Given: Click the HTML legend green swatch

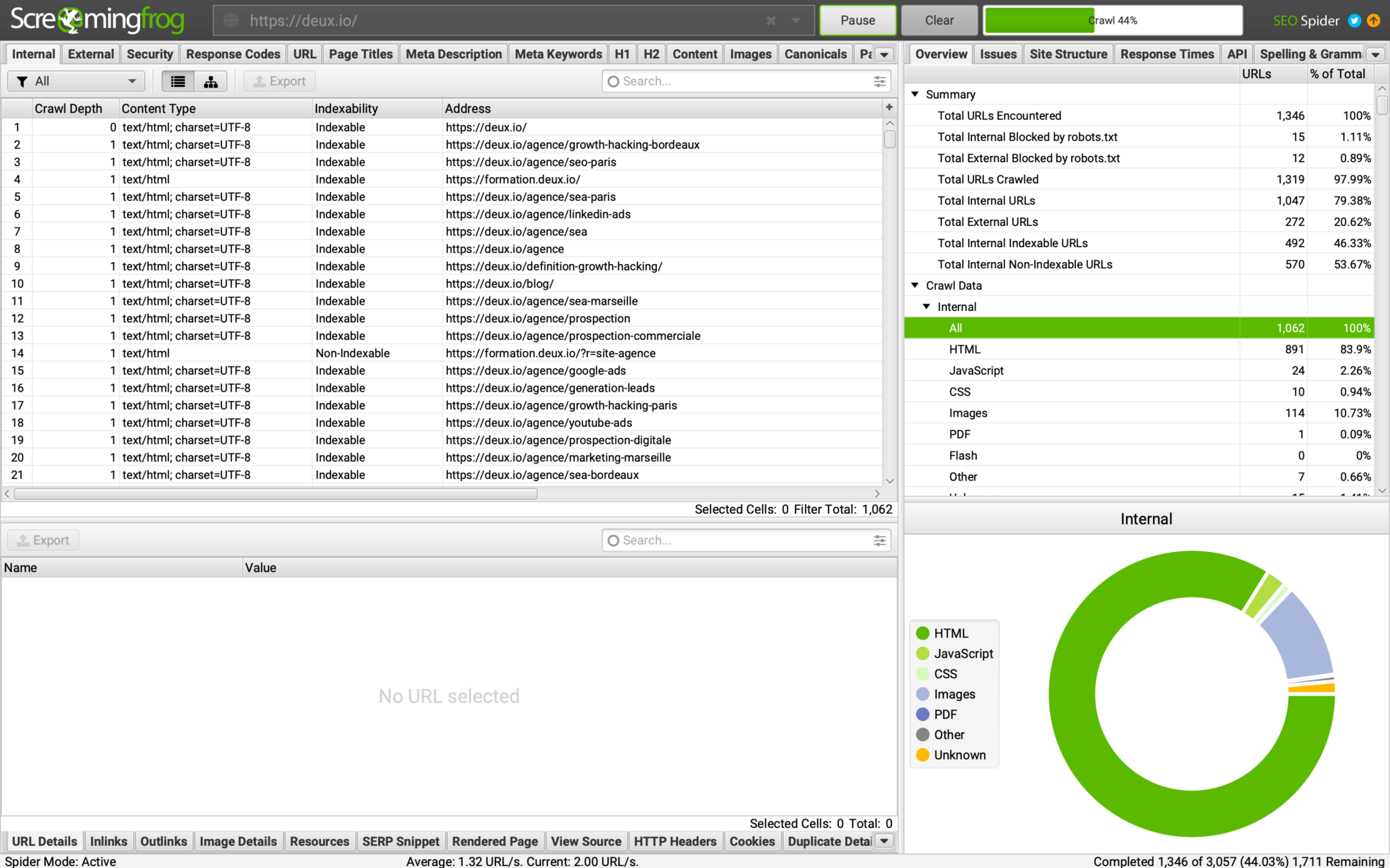Looking at the screenshot, I should (922, 633).
